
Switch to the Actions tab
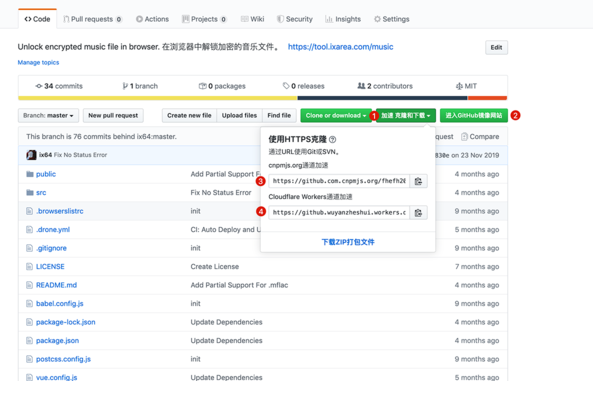click(152, 19)
